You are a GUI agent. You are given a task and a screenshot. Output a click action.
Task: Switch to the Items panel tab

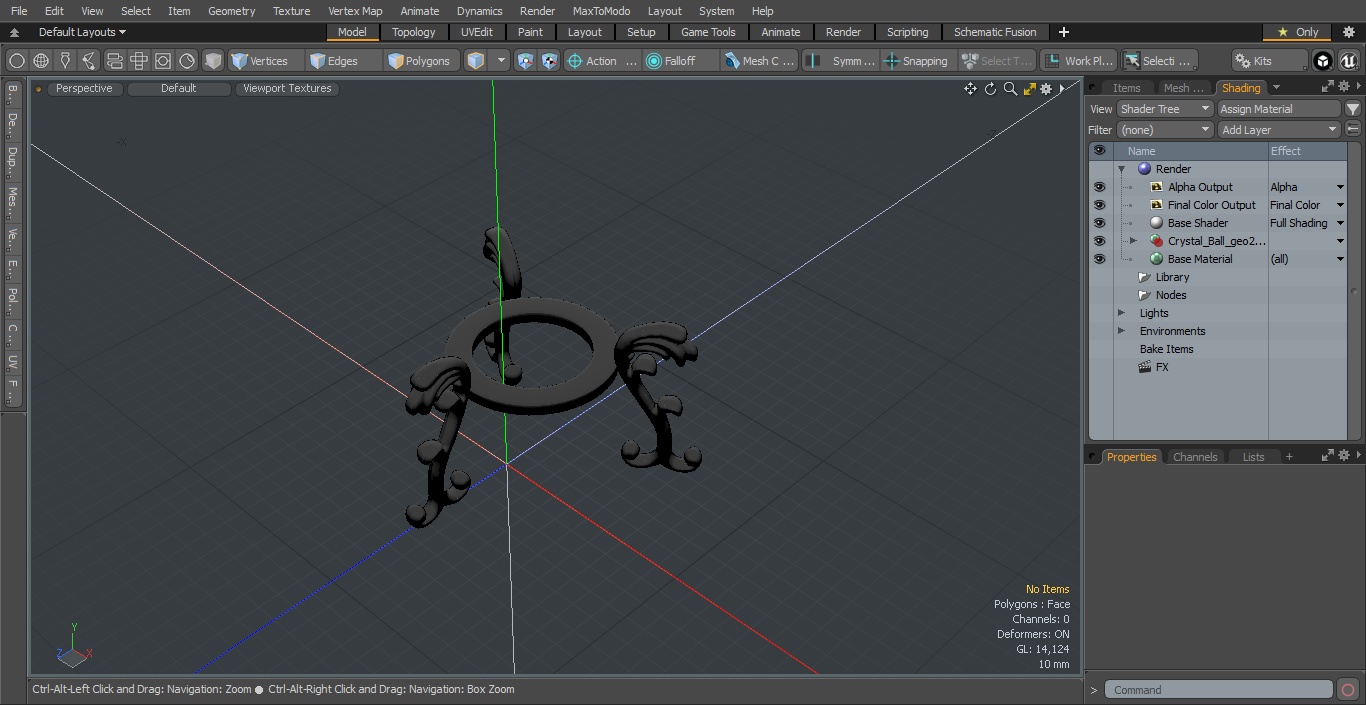(1126, 88)
